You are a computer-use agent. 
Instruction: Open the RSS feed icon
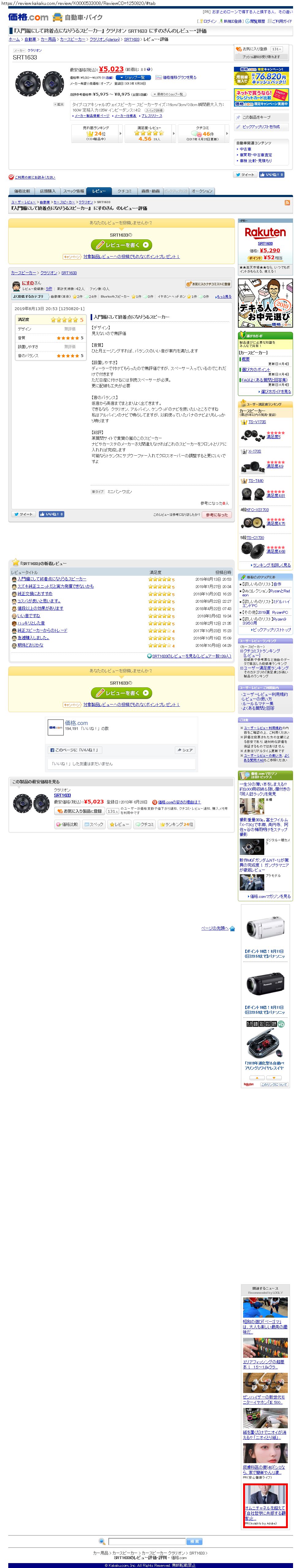287,203
